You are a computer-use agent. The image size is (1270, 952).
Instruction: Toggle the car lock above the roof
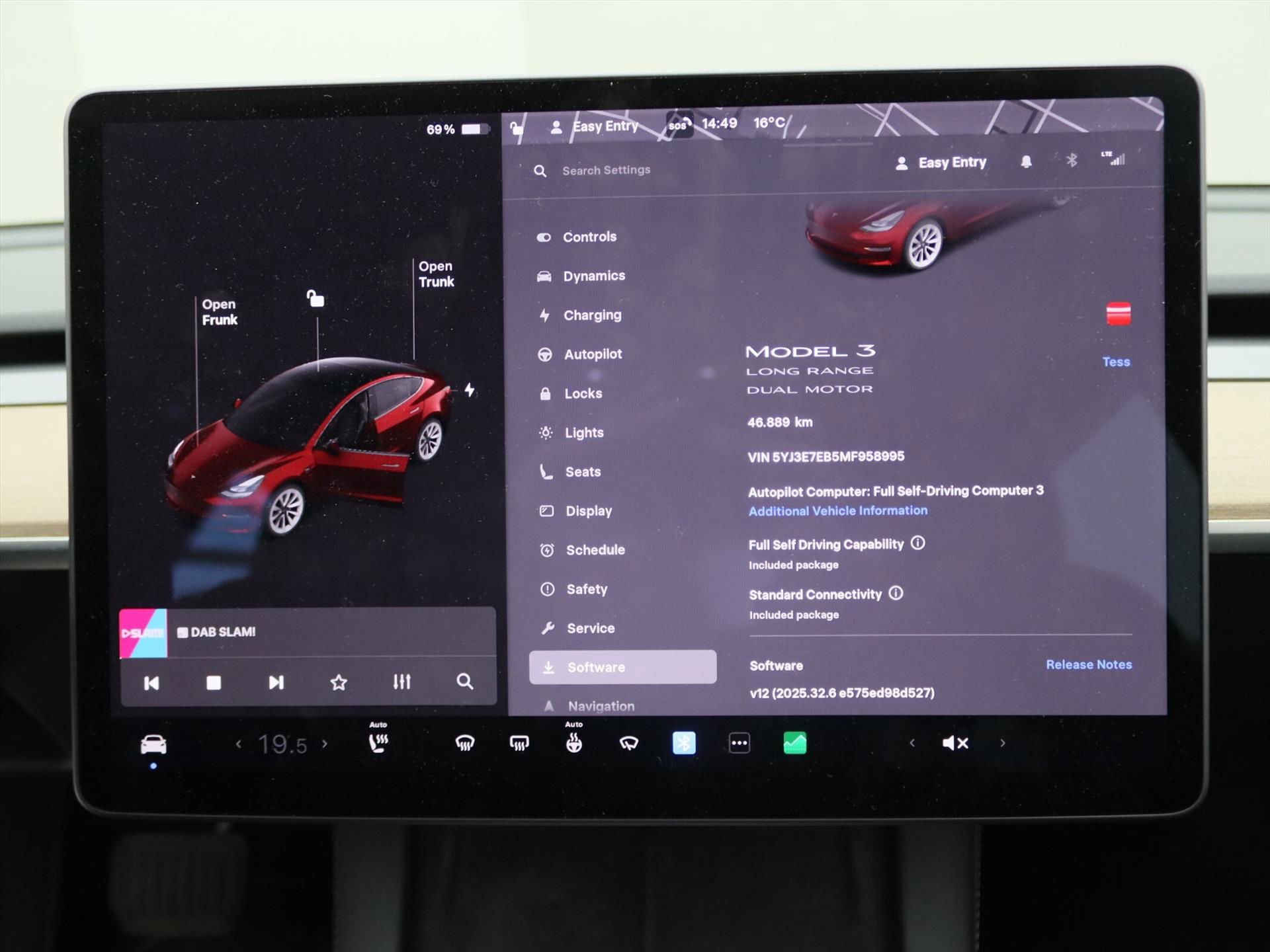click(x=316, y=299)
